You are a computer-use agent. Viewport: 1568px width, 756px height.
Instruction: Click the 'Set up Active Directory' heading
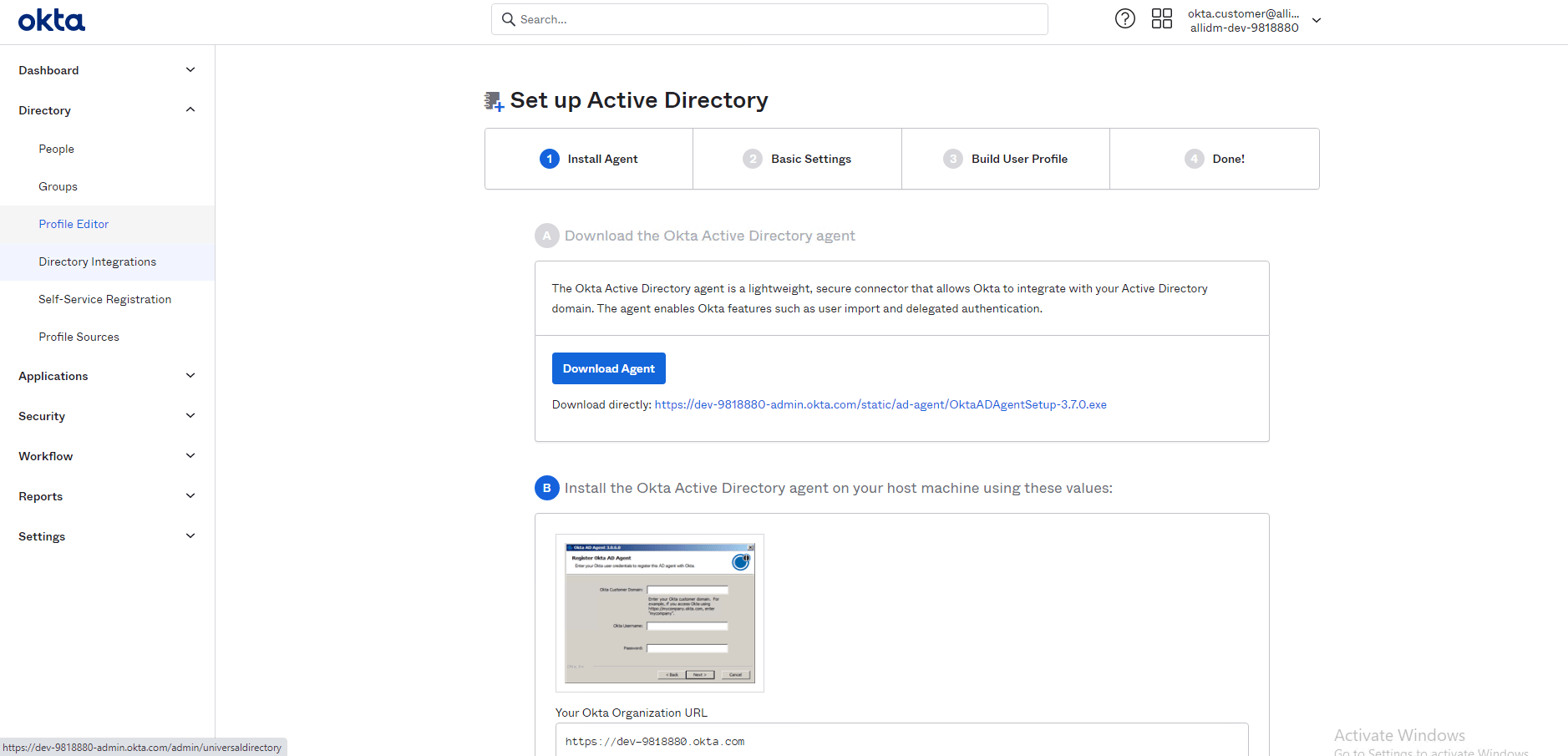tap(639, 100)
